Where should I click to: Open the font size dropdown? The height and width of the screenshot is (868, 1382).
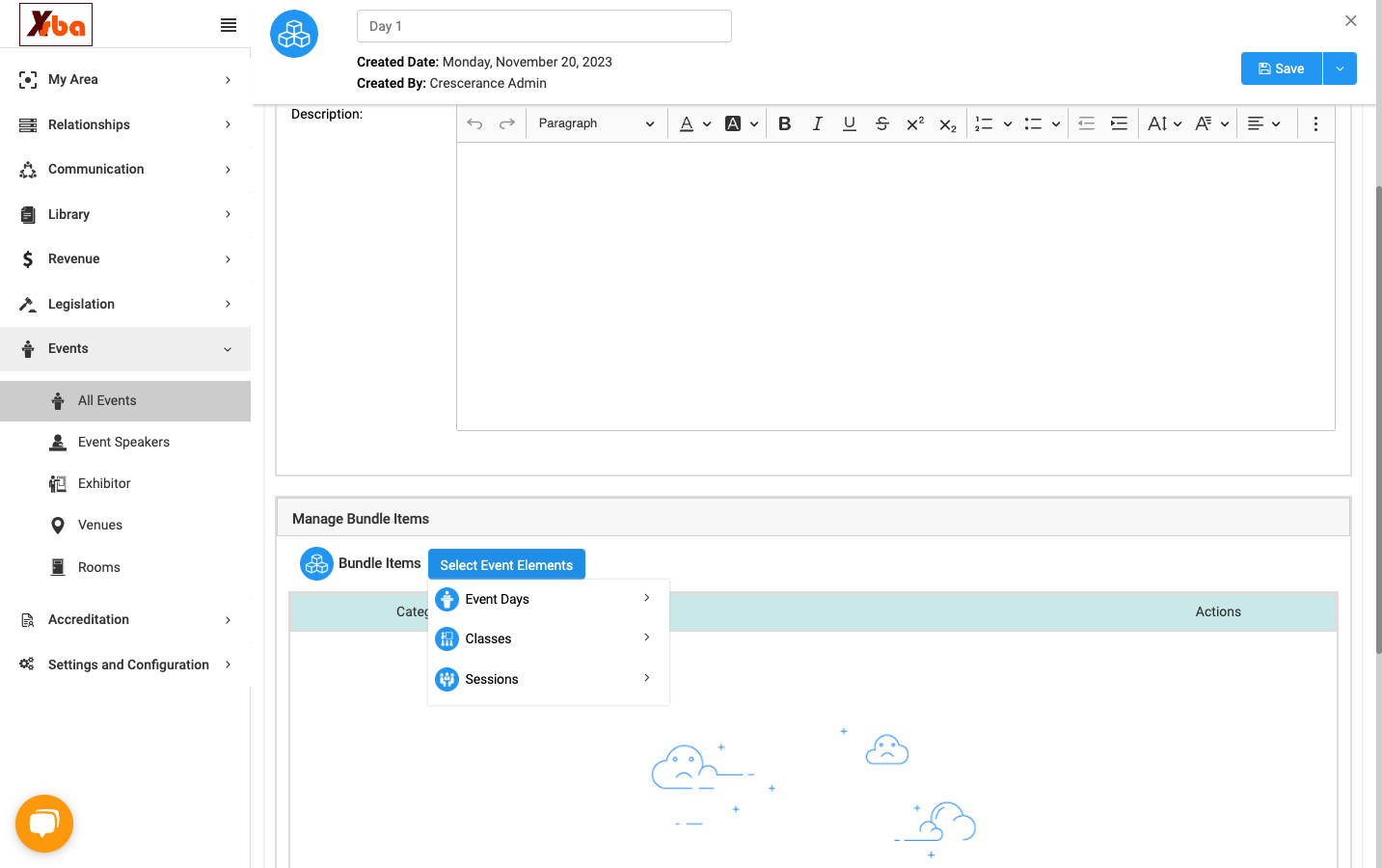(x=1164, y=123)
